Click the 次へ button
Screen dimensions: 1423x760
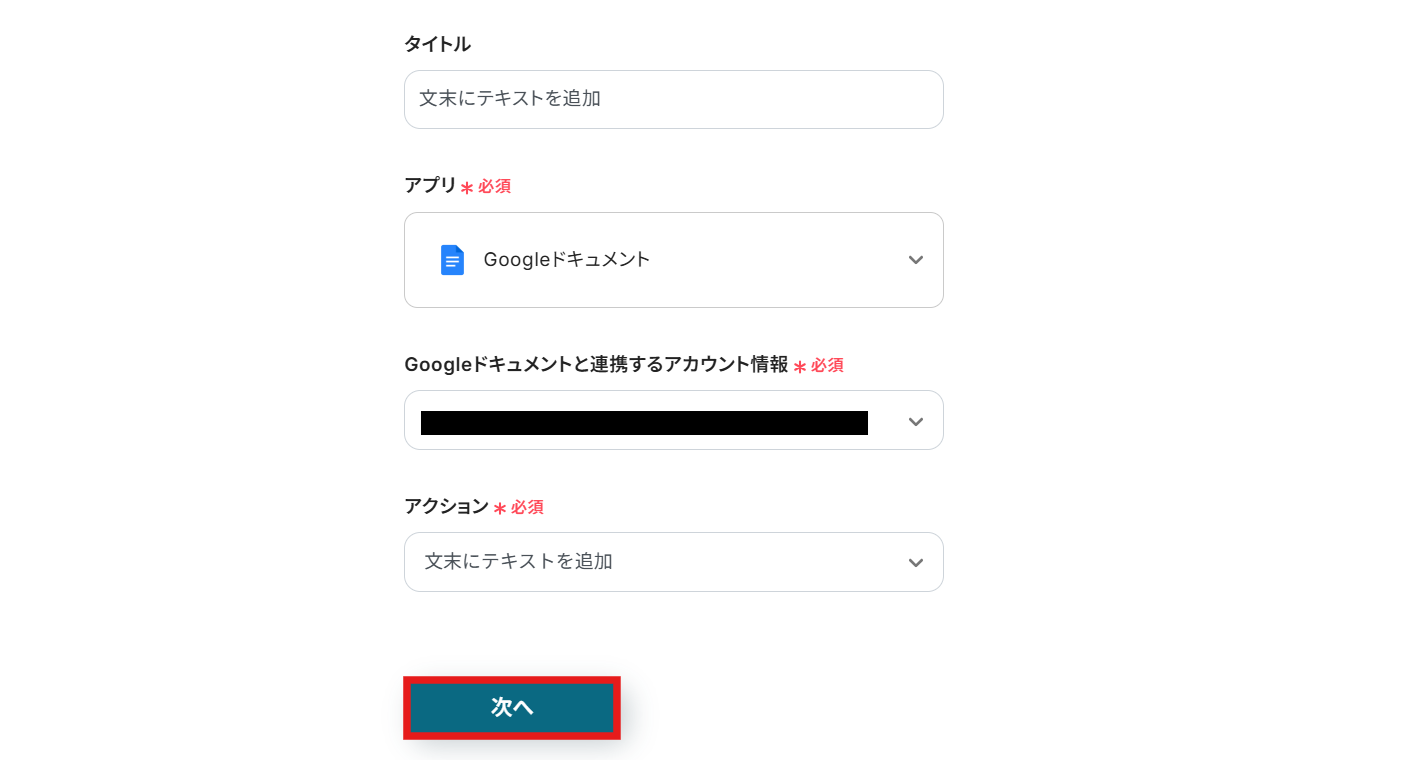click(512, 708)
